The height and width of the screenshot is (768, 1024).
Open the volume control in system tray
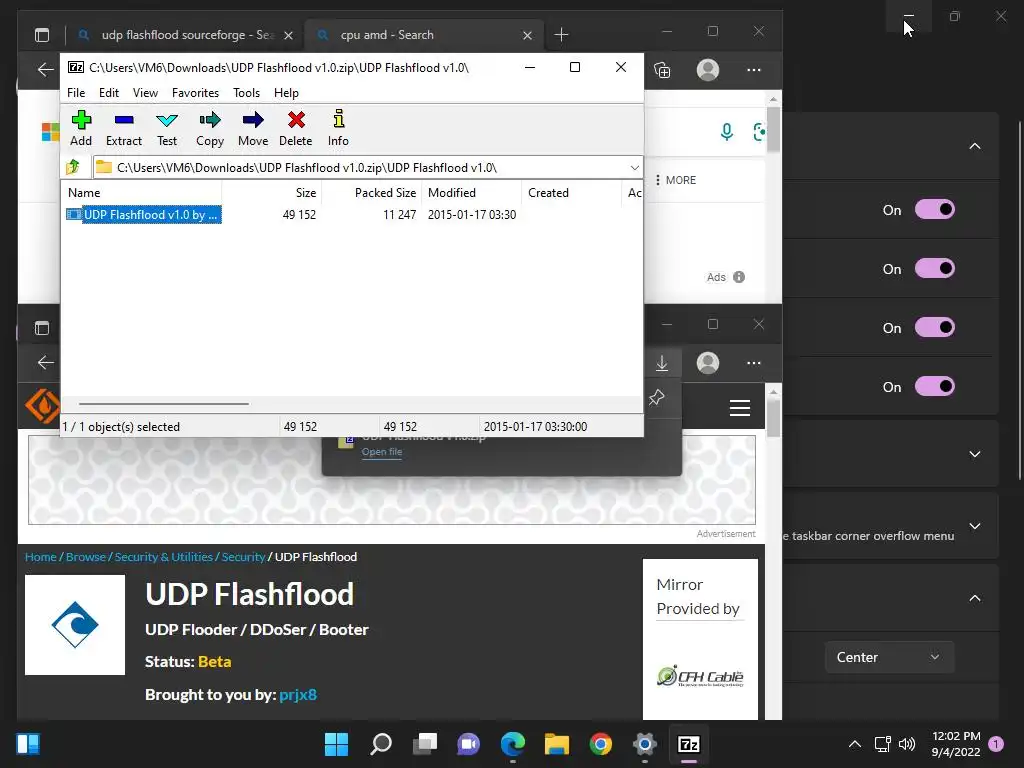pos(907,744)
